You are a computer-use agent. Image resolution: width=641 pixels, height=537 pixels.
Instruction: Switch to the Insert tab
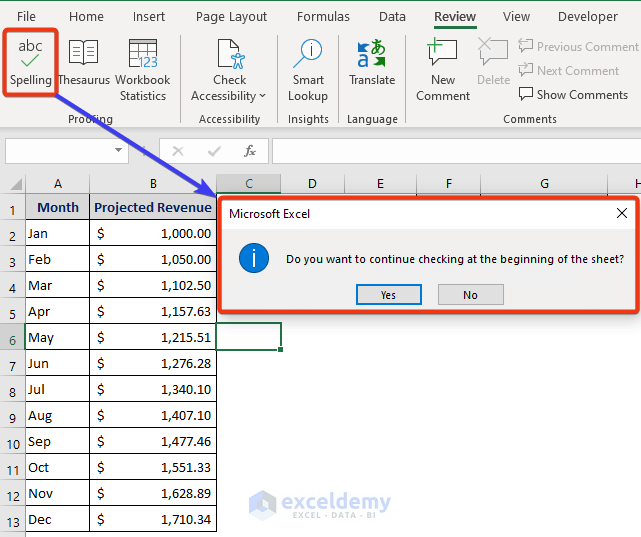coord(149,16)
